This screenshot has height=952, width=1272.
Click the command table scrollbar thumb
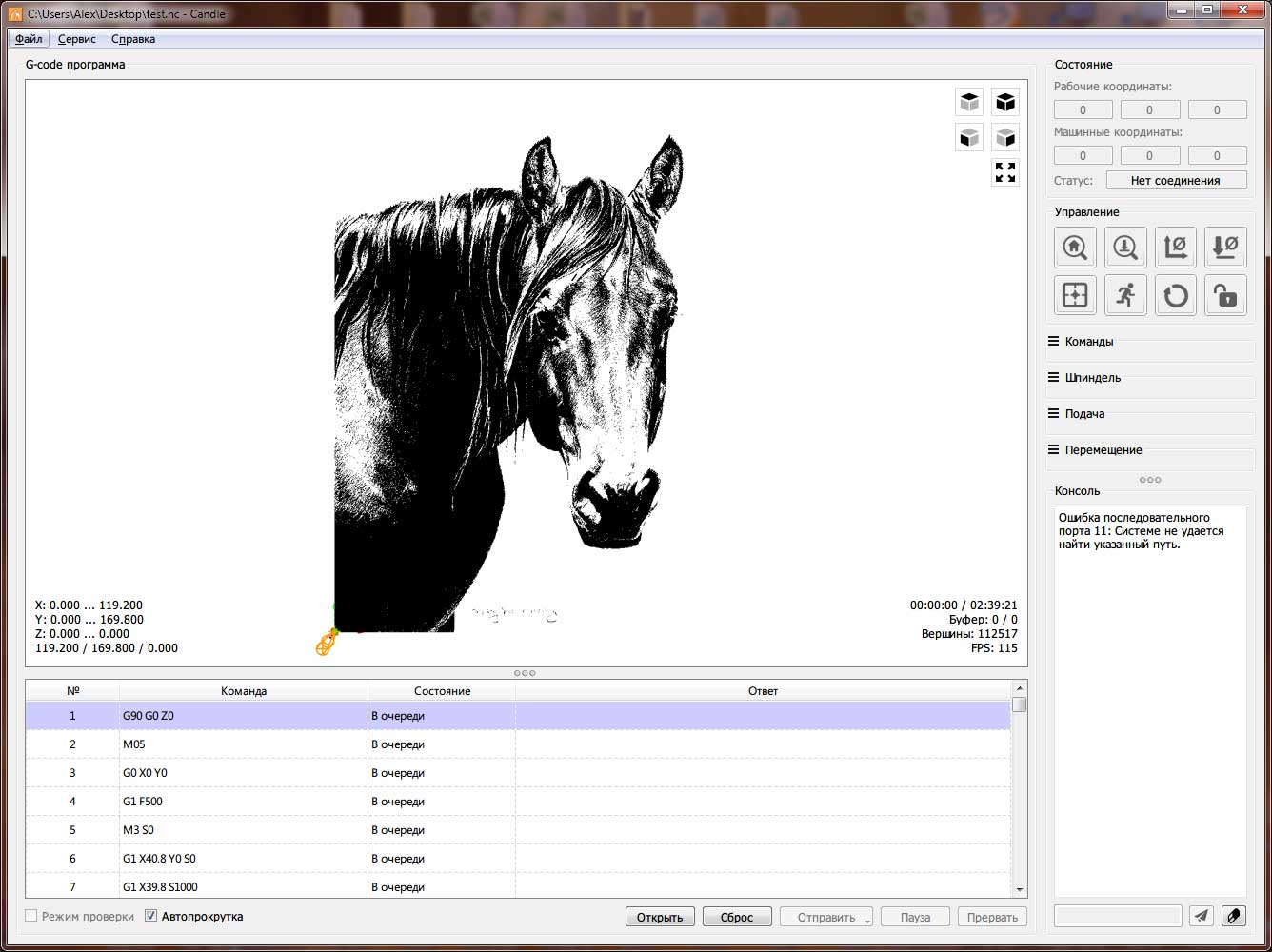point(1020,704)
